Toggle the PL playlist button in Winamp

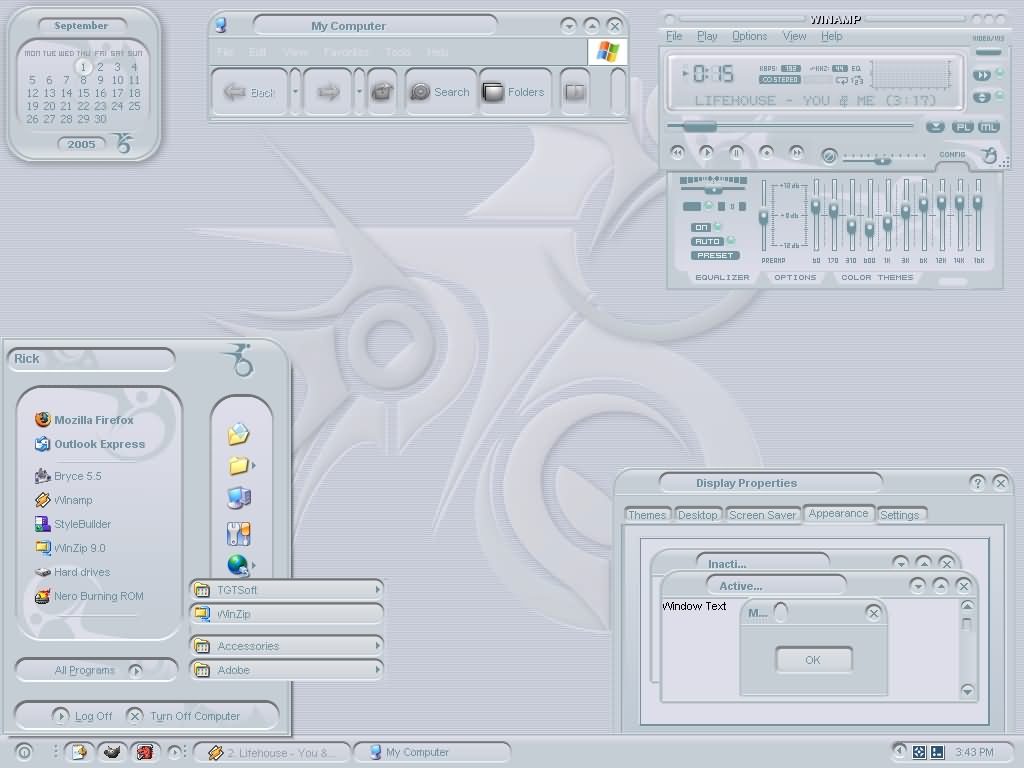tap(962, 127)
